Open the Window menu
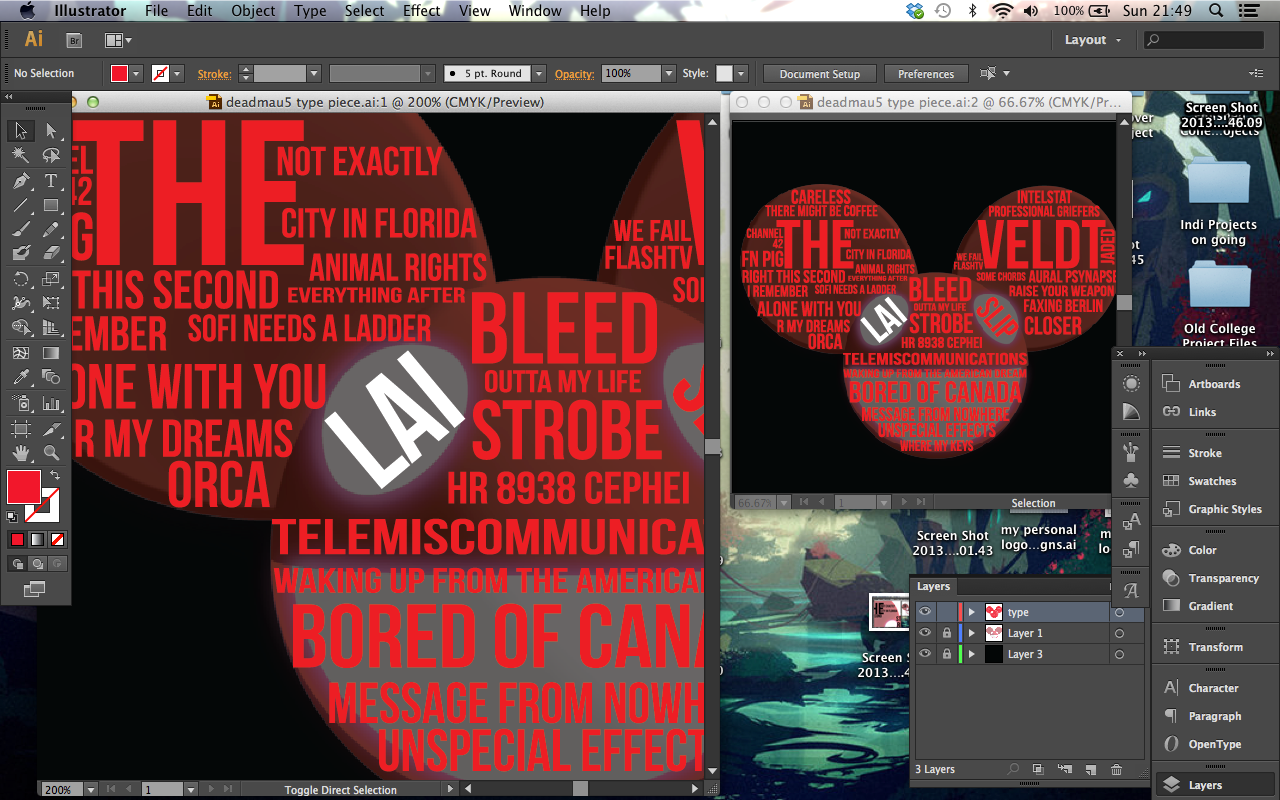Image resolution: width=1280 pixels, height=800 pixels. click(x=535, y=11)
